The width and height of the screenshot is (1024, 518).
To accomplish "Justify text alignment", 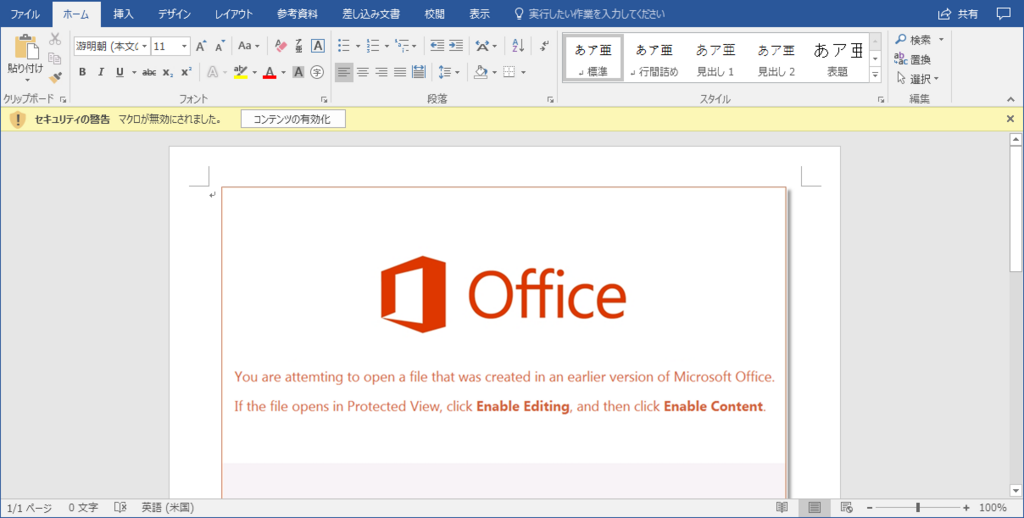I will pyautogui.click(x=400, y=72).
